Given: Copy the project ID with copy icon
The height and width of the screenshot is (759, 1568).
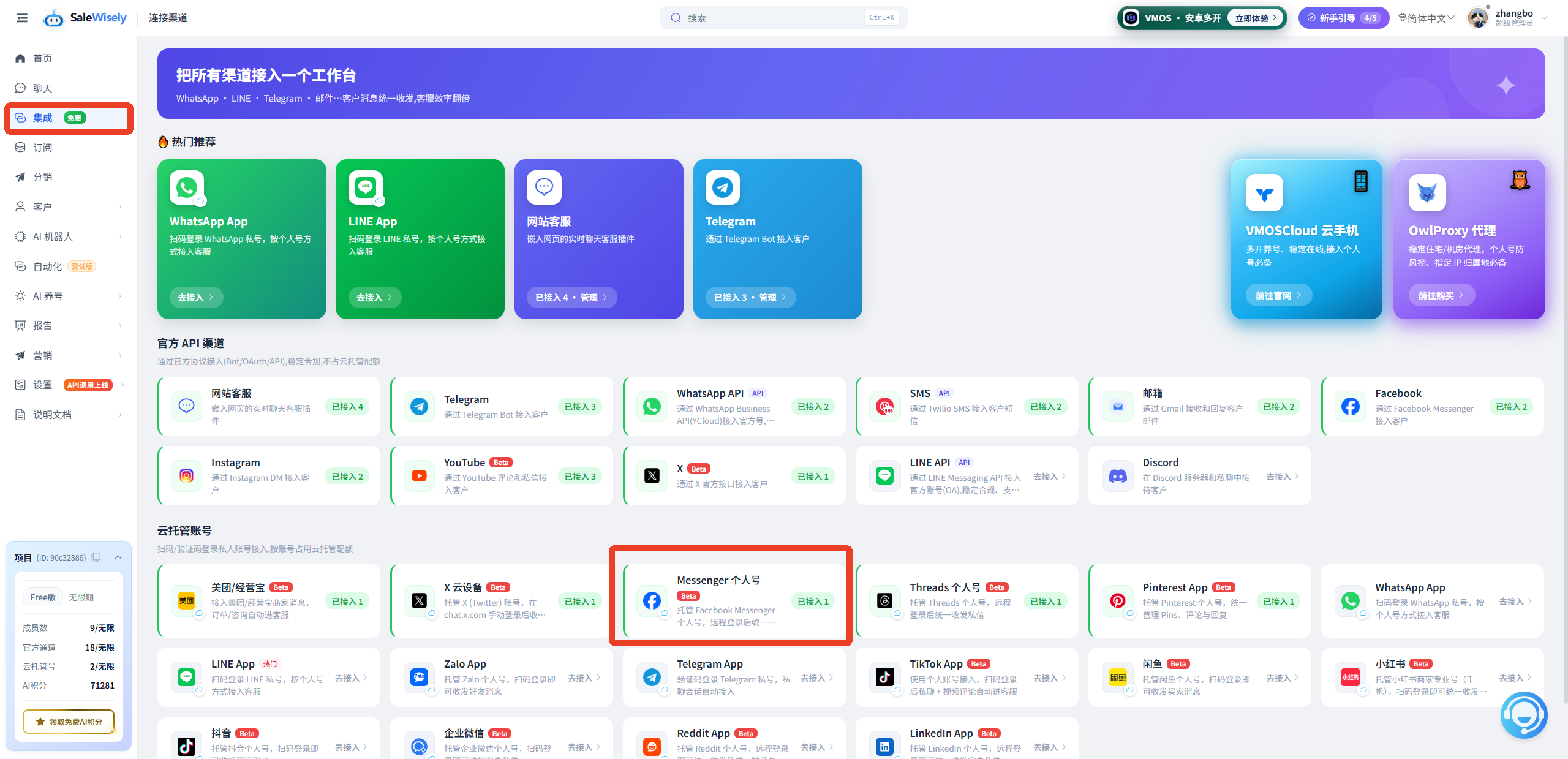Looking at the screenshot, I should point(96,557).
